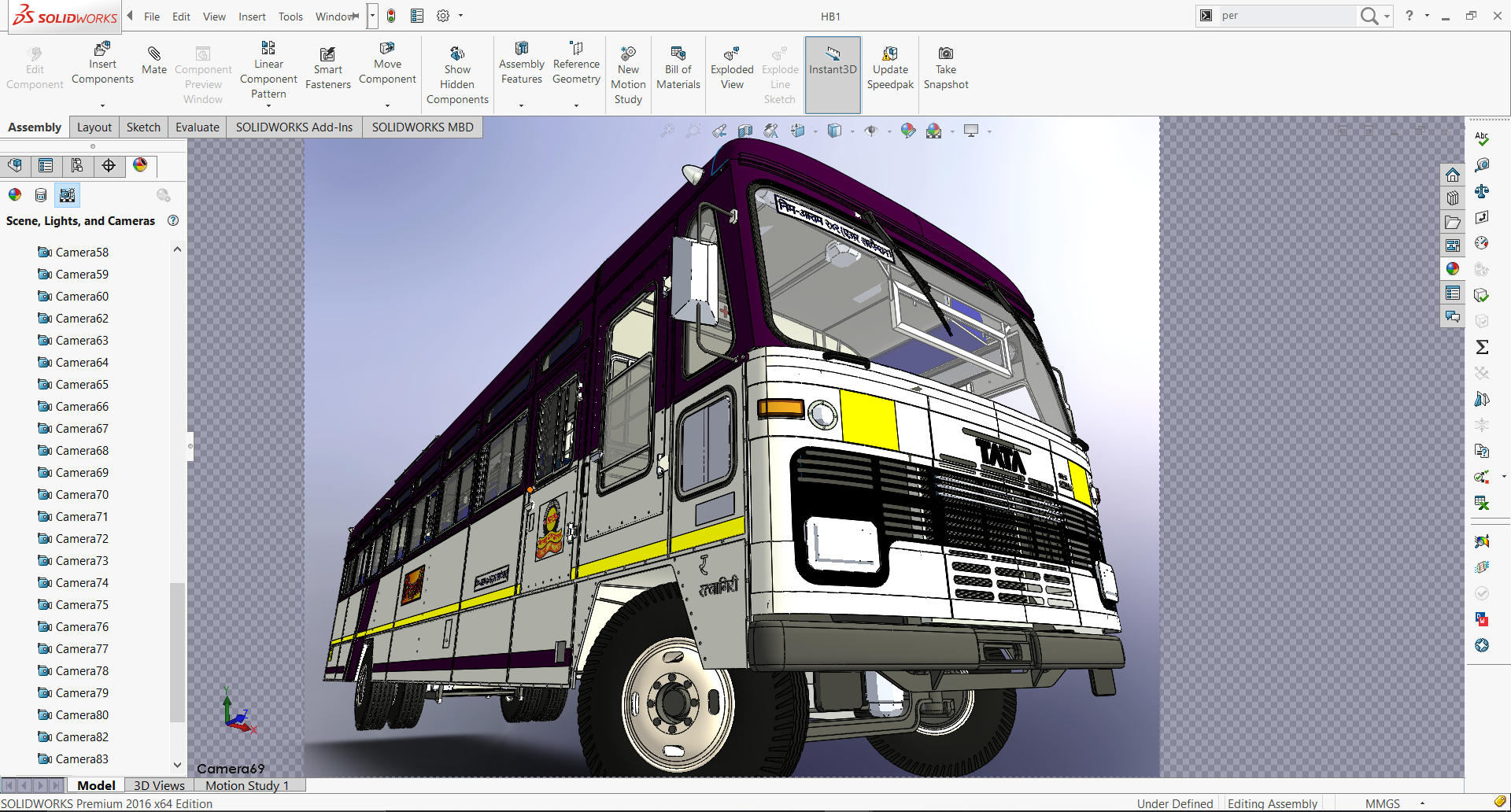This screenshot has height=812, width=1511.
Task: Create an Exploded View
Action: 732,68
